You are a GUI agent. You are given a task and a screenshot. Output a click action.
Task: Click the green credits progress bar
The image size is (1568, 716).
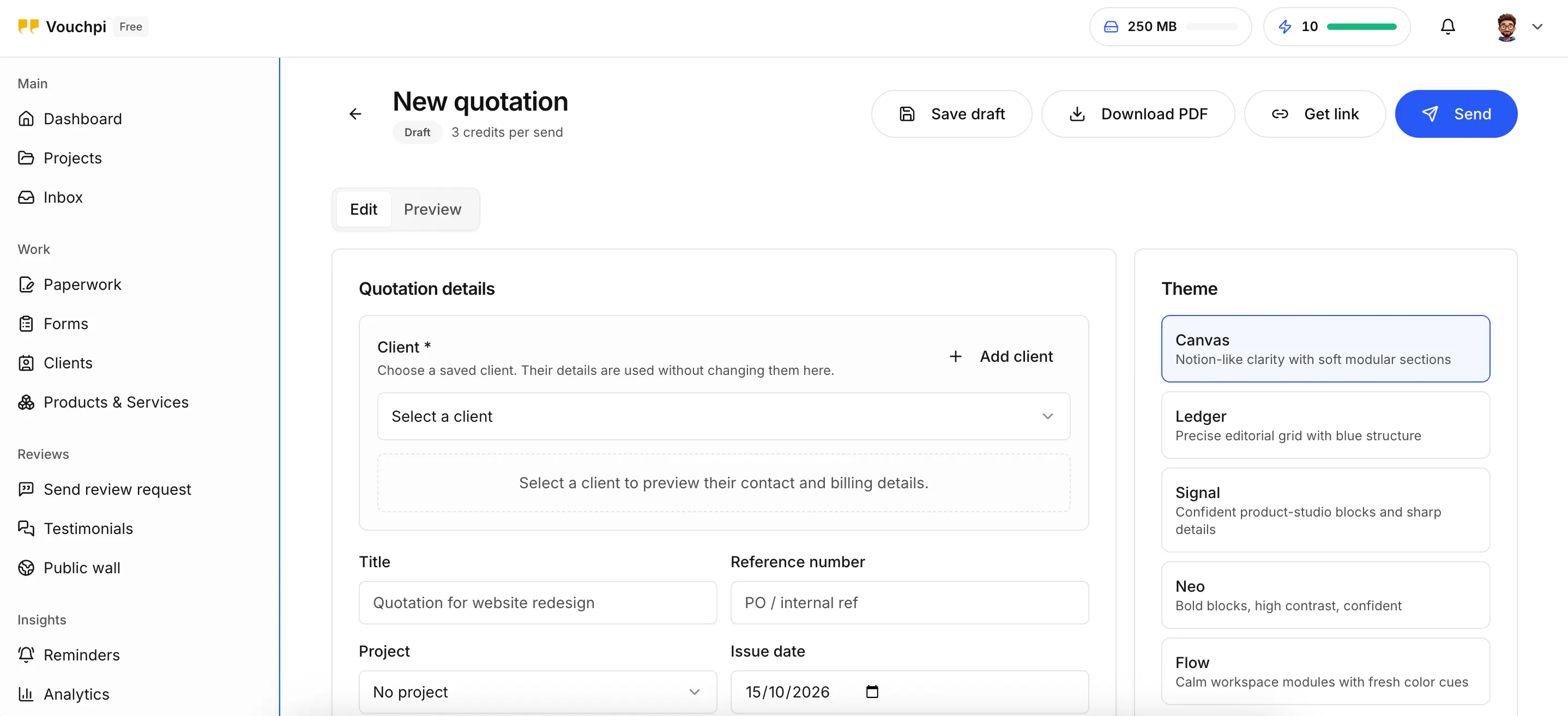[x=1361, y=27]
